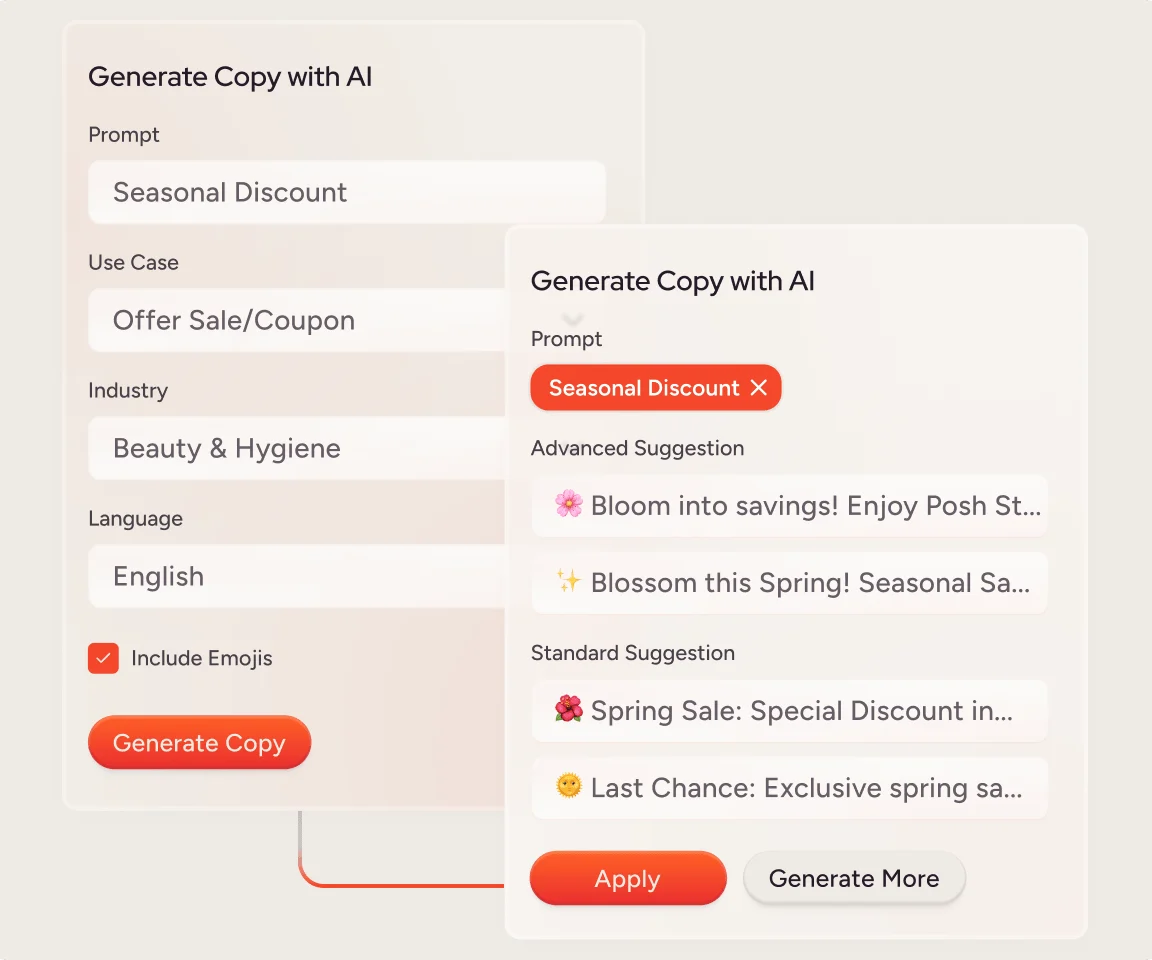1152x960 pixels.
Task: Click the faint chevron above Prompt label
Action: pos(572,319)
